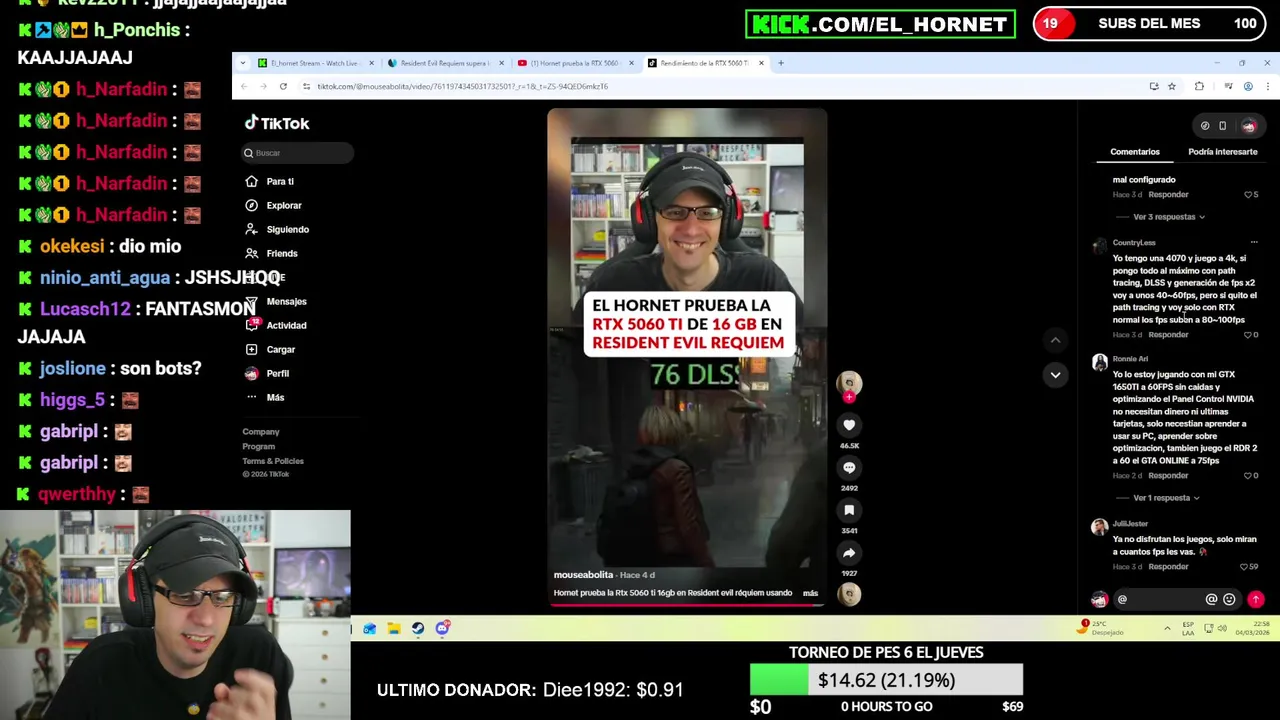Switch to Resident Evil Requiem supera tab
This screenshot has width=1280, height=720.
pos(444,63)
